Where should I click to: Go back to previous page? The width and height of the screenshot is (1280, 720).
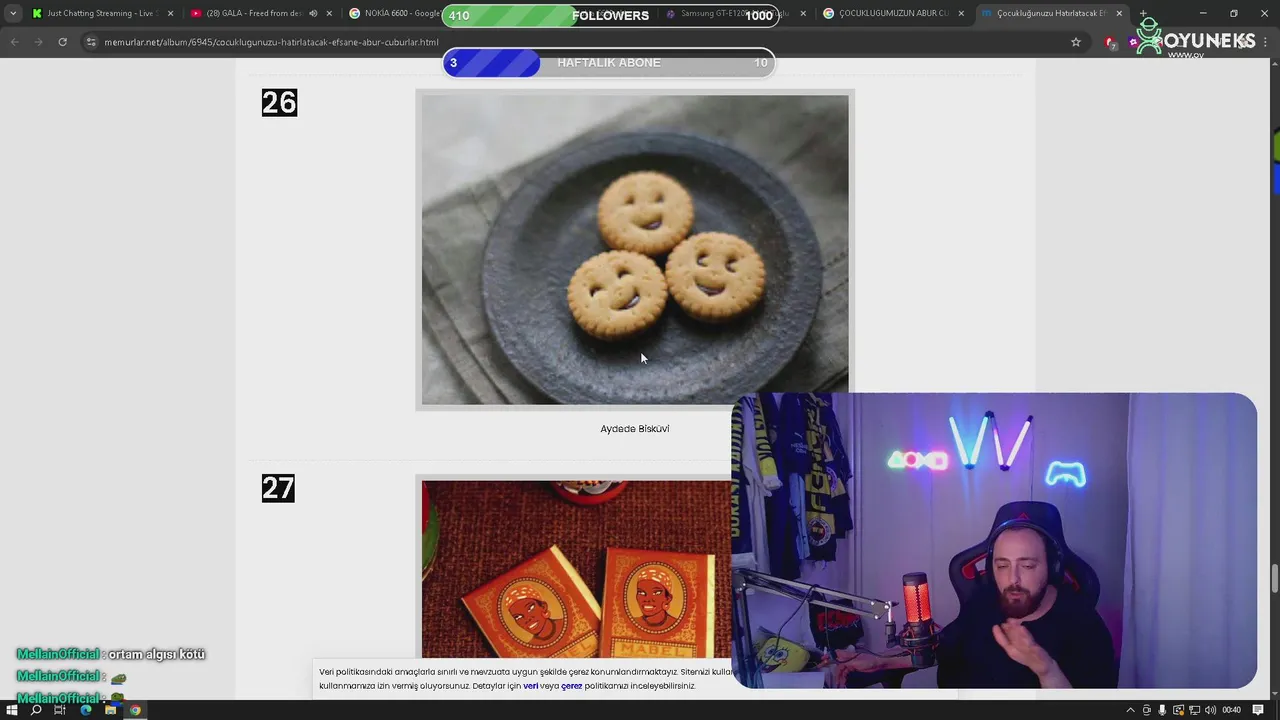click(14, 42)
